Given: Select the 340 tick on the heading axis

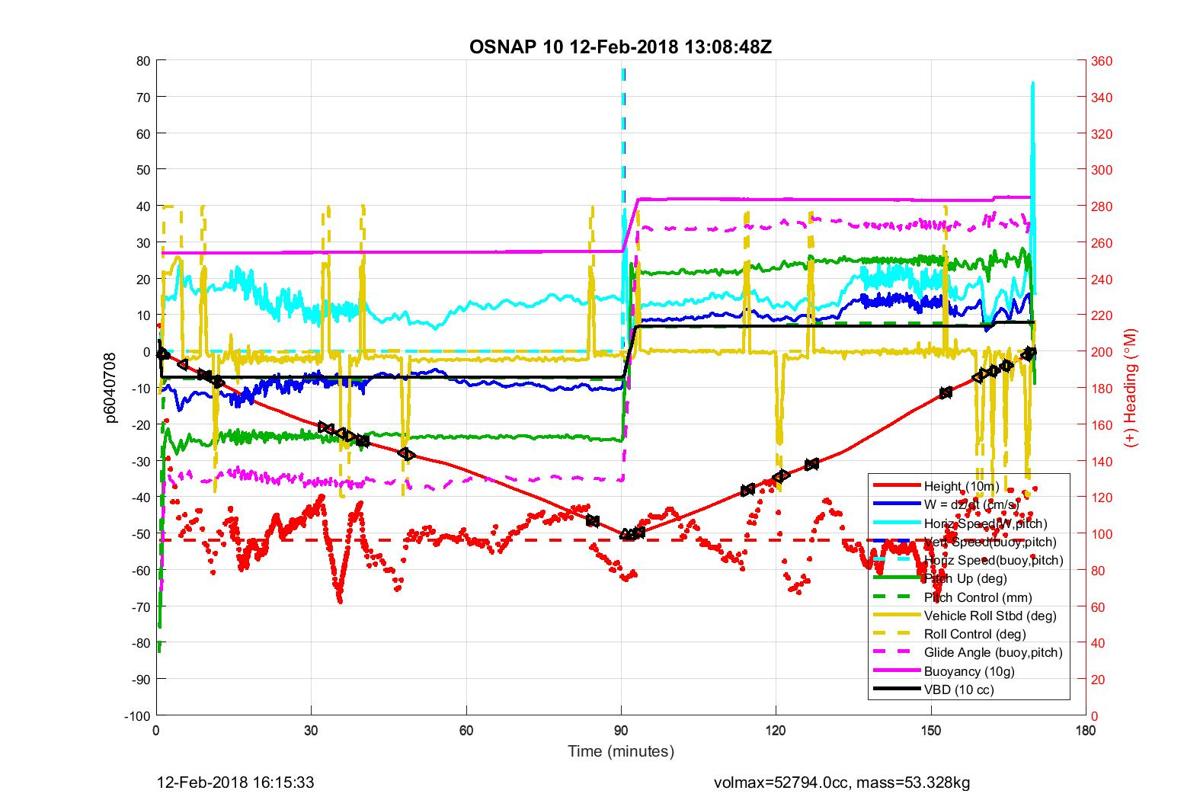Looking at the screenshot, I should click(x=1102, y=97).
